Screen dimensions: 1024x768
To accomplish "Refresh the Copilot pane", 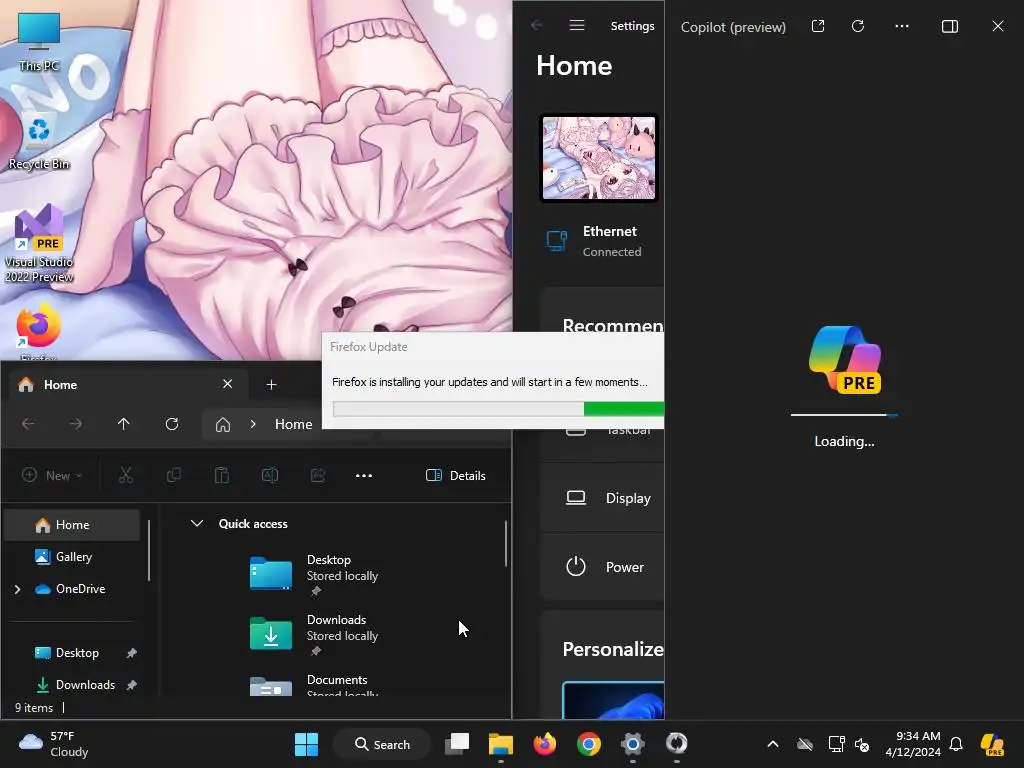I will coord(858,26).
